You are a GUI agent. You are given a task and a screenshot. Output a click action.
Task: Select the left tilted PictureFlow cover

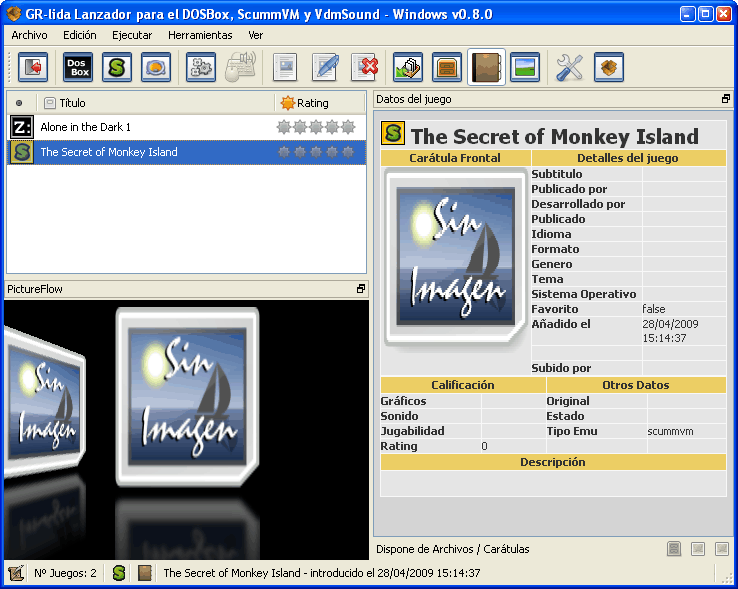click(x=45, y=402)
